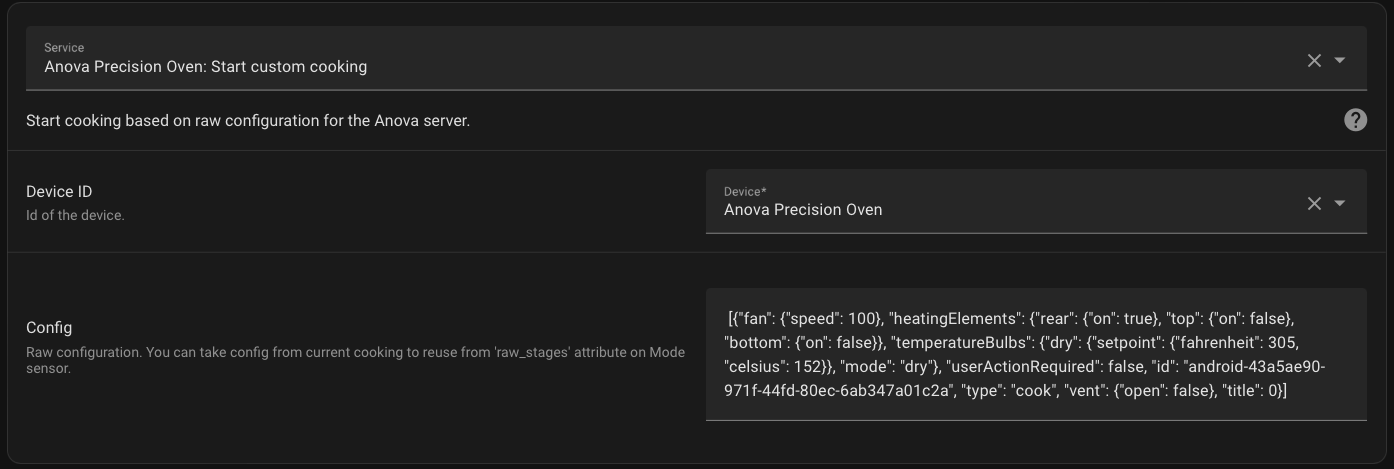Click the small Device* field label
This screenshot has width=1394, height=469.
click(x=745, y=192)
